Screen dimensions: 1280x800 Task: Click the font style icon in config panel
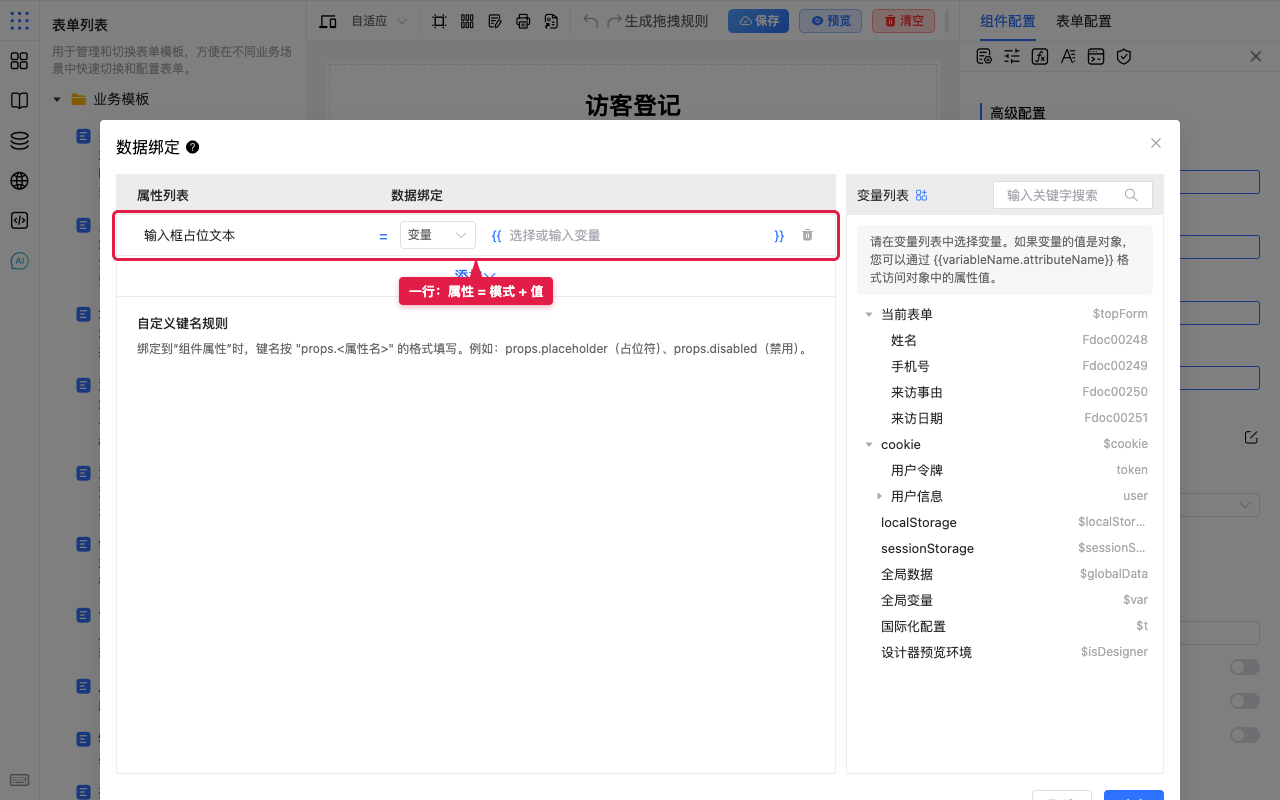(x=1068, y=56)
